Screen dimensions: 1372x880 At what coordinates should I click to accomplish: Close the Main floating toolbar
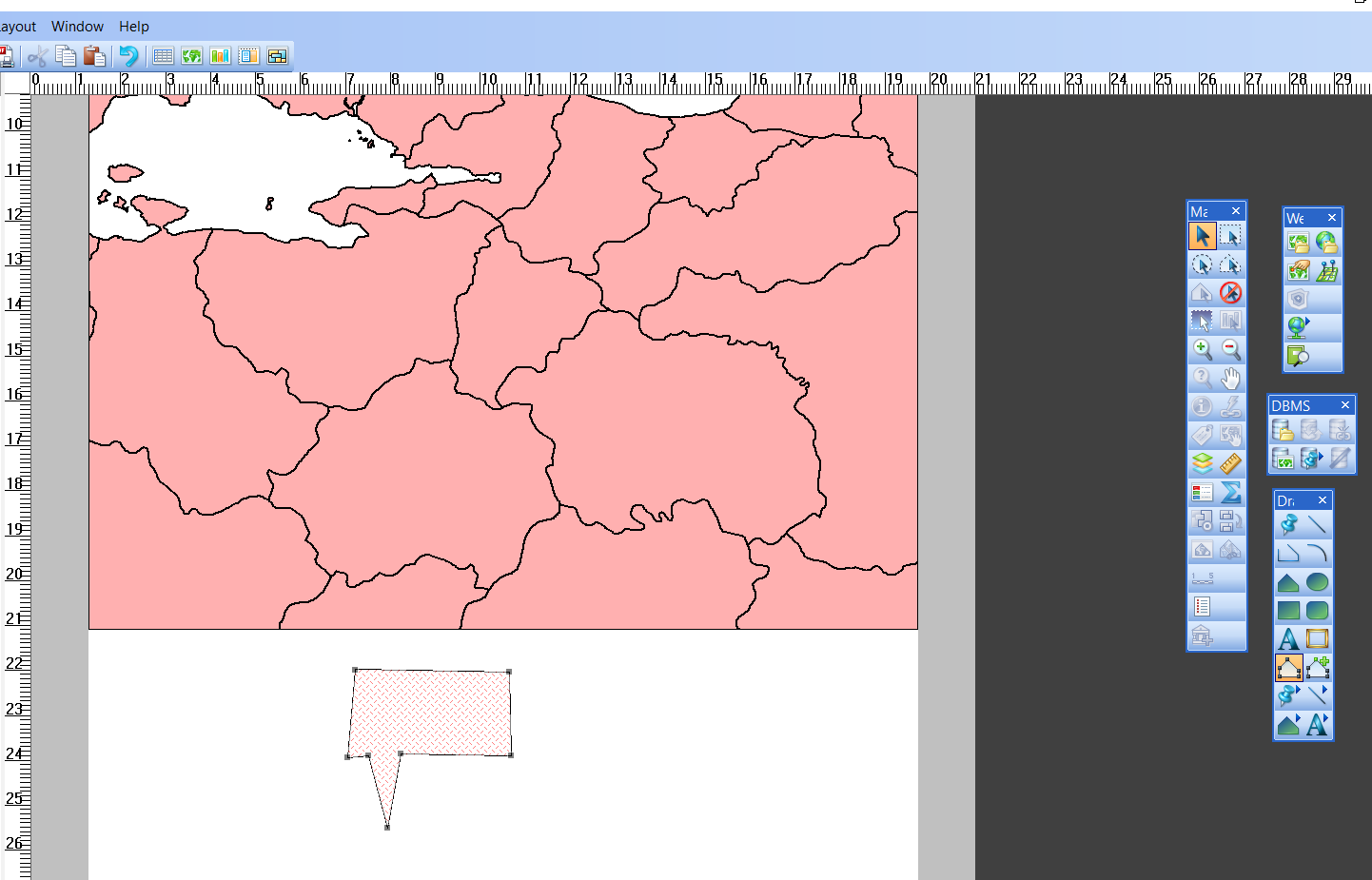(x=1236, y=211)
